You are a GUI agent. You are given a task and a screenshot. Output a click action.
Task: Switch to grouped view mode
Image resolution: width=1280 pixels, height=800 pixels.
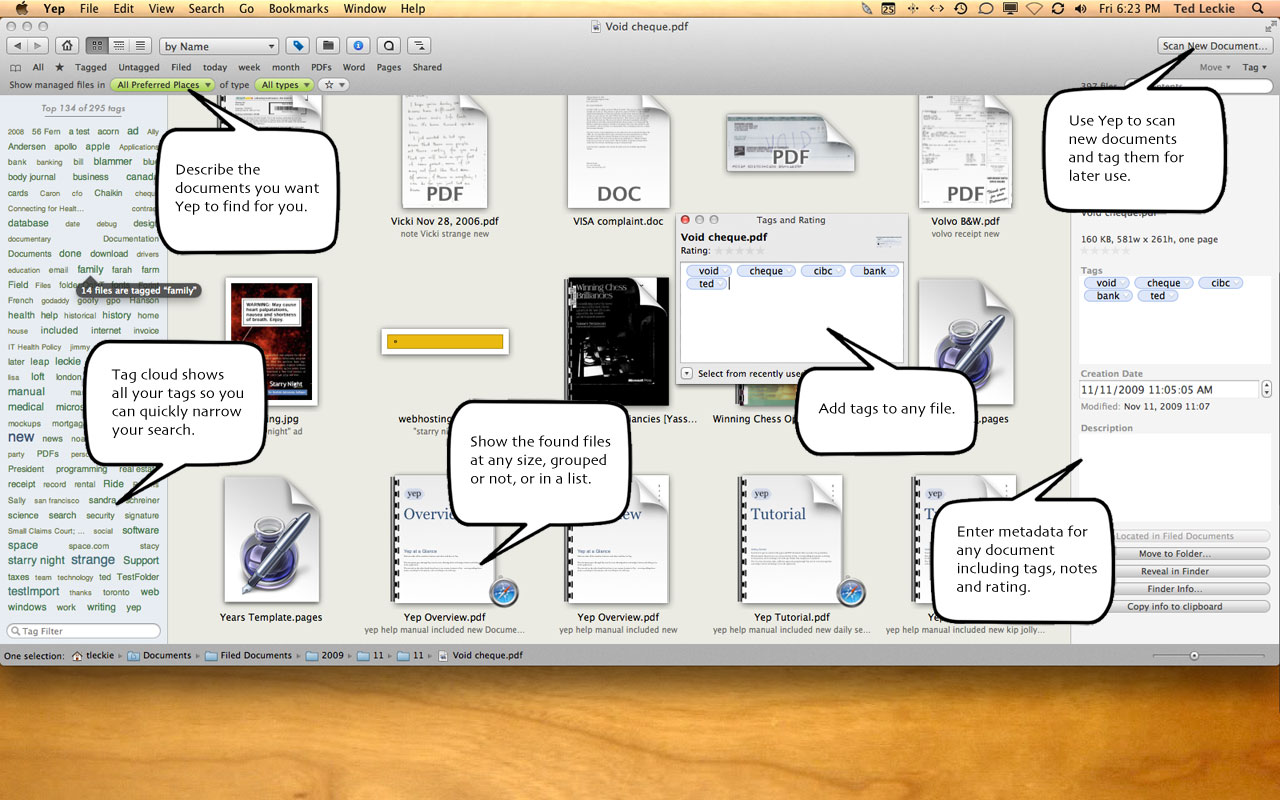119,46
